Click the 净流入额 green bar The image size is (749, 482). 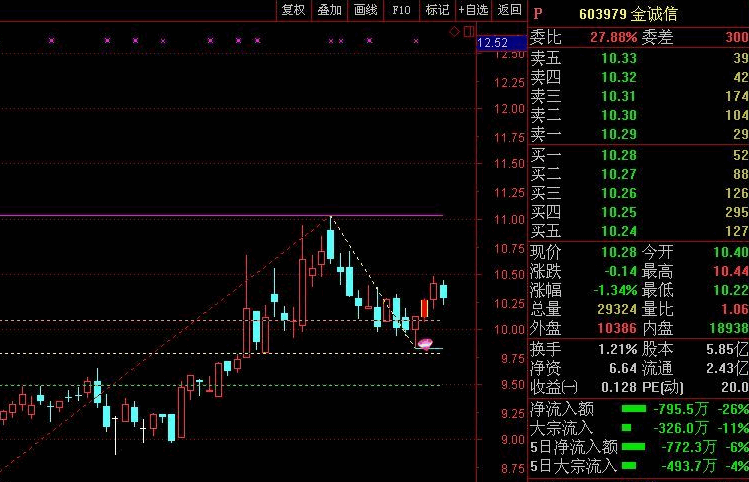pyautogui.click(x=634, y=409)
